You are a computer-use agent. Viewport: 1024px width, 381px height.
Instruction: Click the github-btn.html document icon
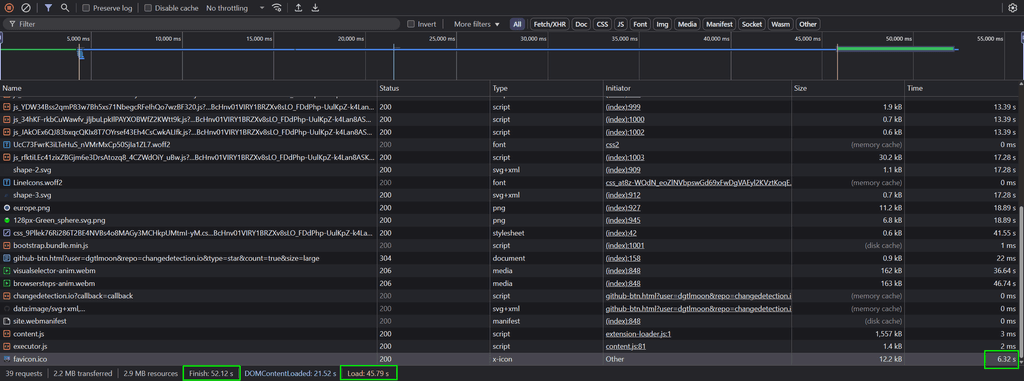(x=7, y=257)
